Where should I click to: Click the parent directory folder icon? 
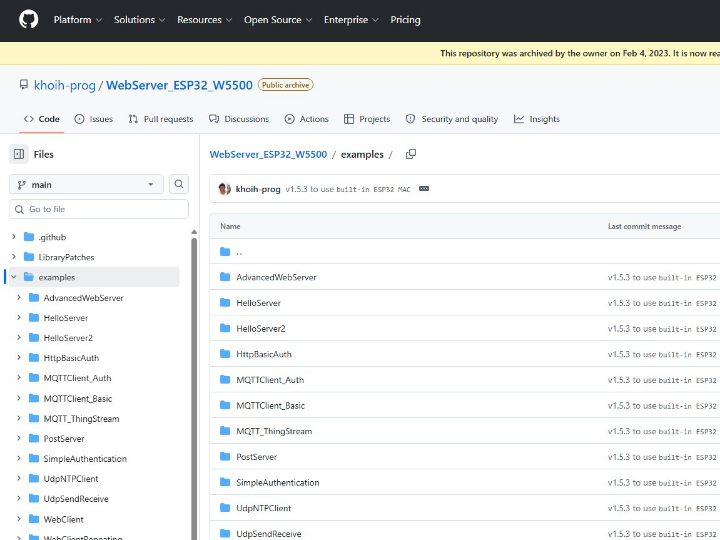click(x=225, y=252)
